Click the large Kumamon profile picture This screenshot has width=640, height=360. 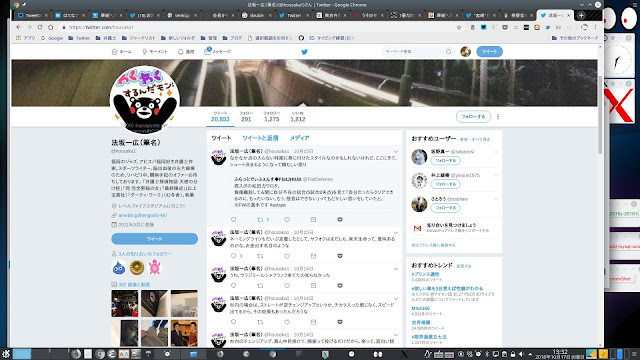pyautogui.click(x=145, y=101)
